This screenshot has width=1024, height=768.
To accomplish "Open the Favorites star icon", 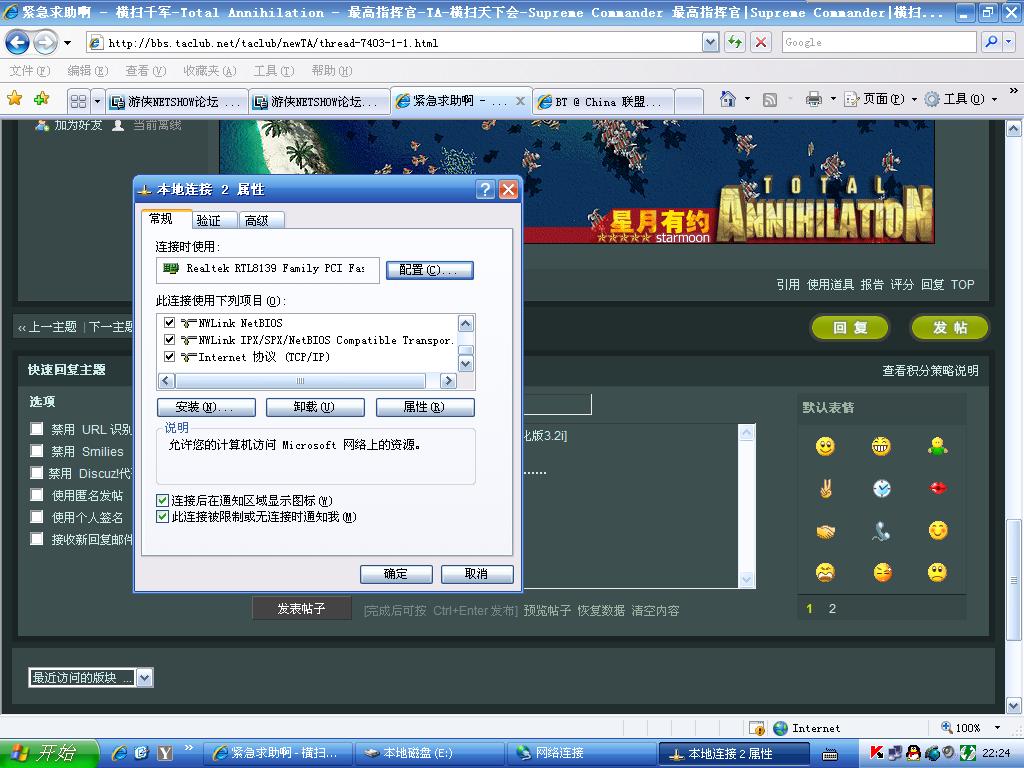I will point(15,99).
